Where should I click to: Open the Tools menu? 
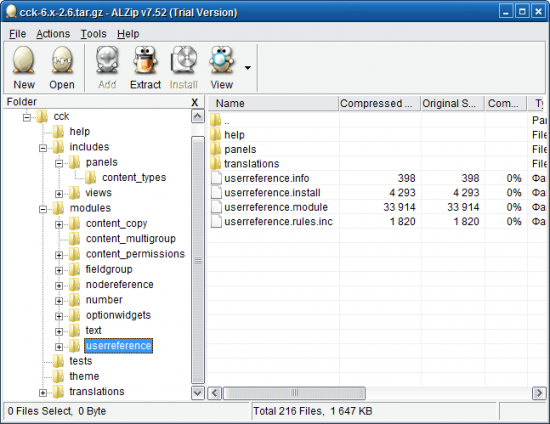point(93,34)
